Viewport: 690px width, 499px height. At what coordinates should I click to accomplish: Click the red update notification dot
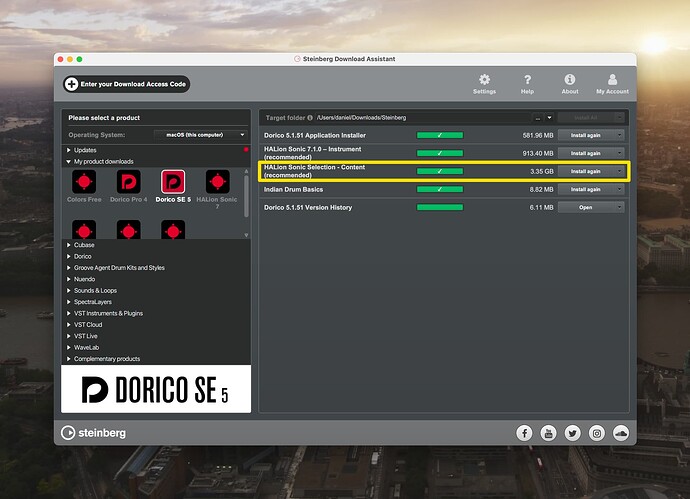pos(246,150)
